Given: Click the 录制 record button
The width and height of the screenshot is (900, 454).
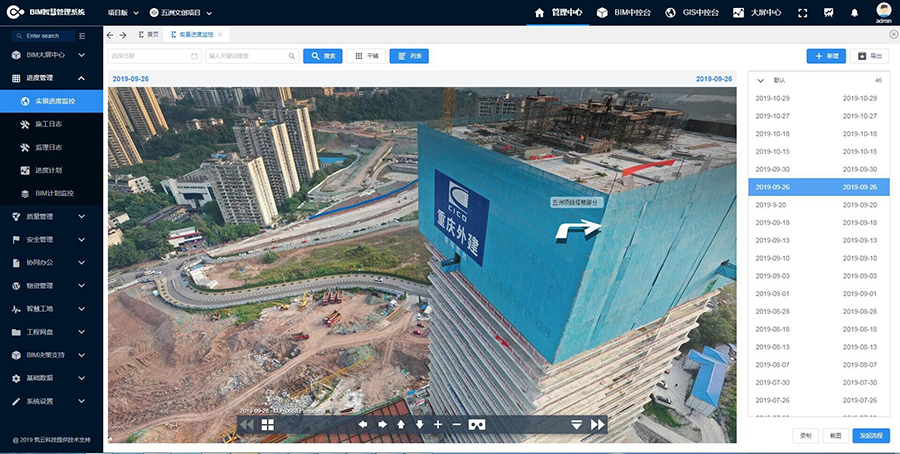Looking at the screenshot, I should (x=805, y=436).
